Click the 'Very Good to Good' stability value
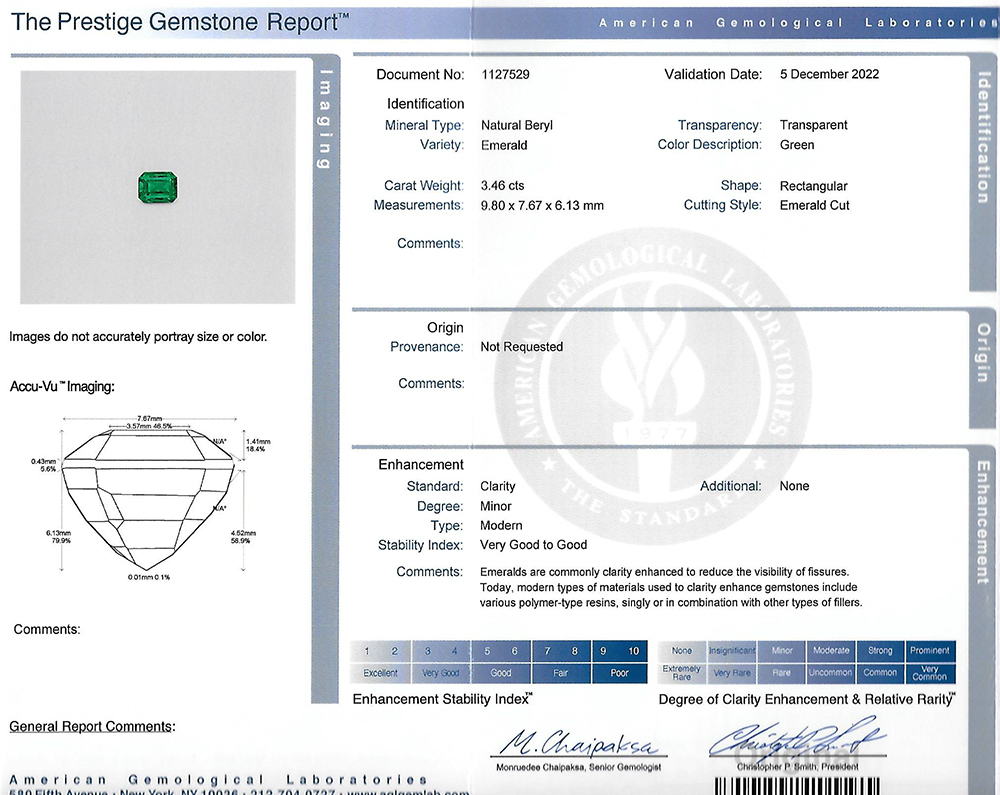1000x795 pixels. [533, 545]
